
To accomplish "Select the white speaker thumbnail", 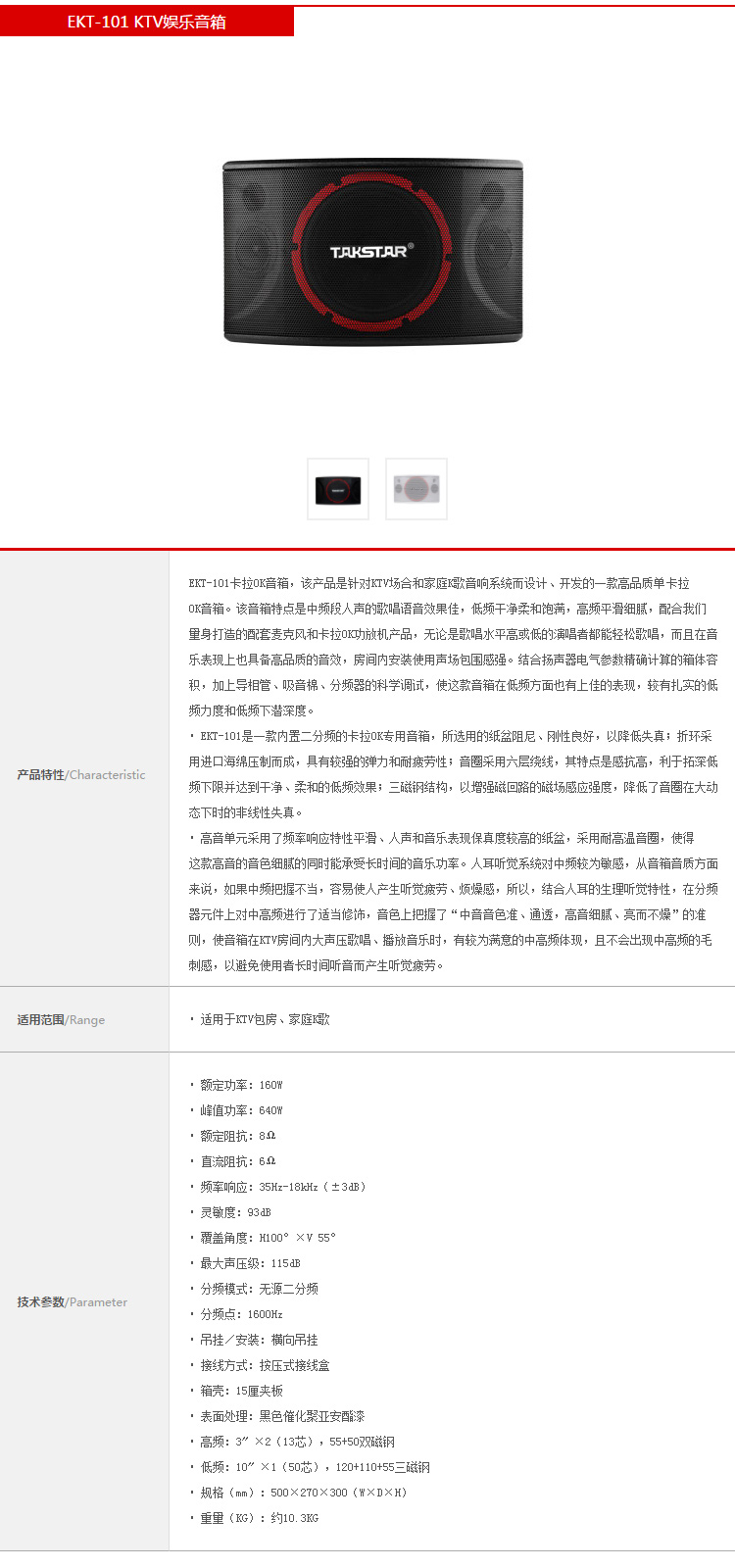I will (x=416, y=488).
